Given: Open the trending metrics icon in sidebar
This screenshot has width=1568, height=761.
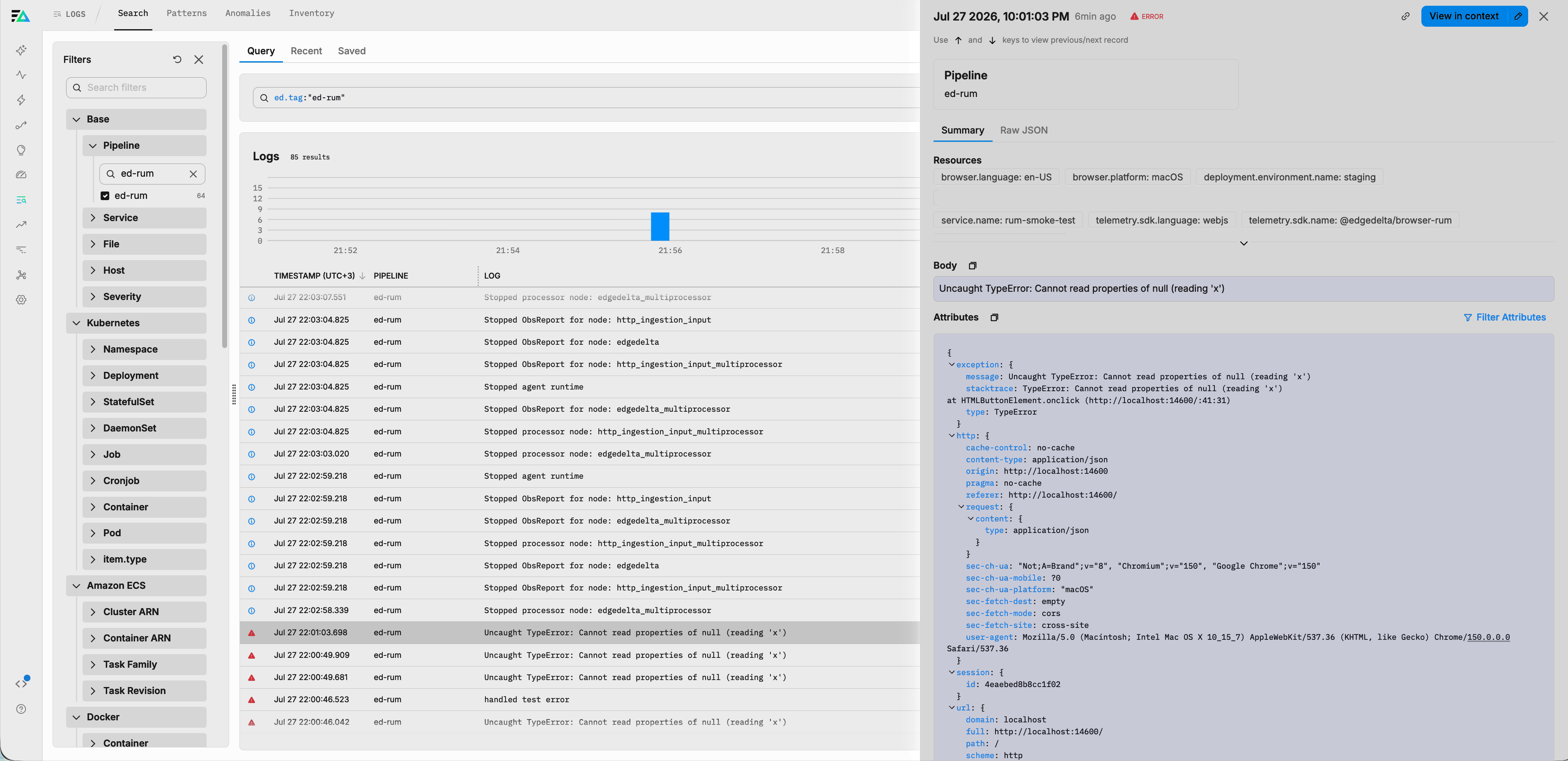Looking at the screenshot, I should (x=21, y=225).
